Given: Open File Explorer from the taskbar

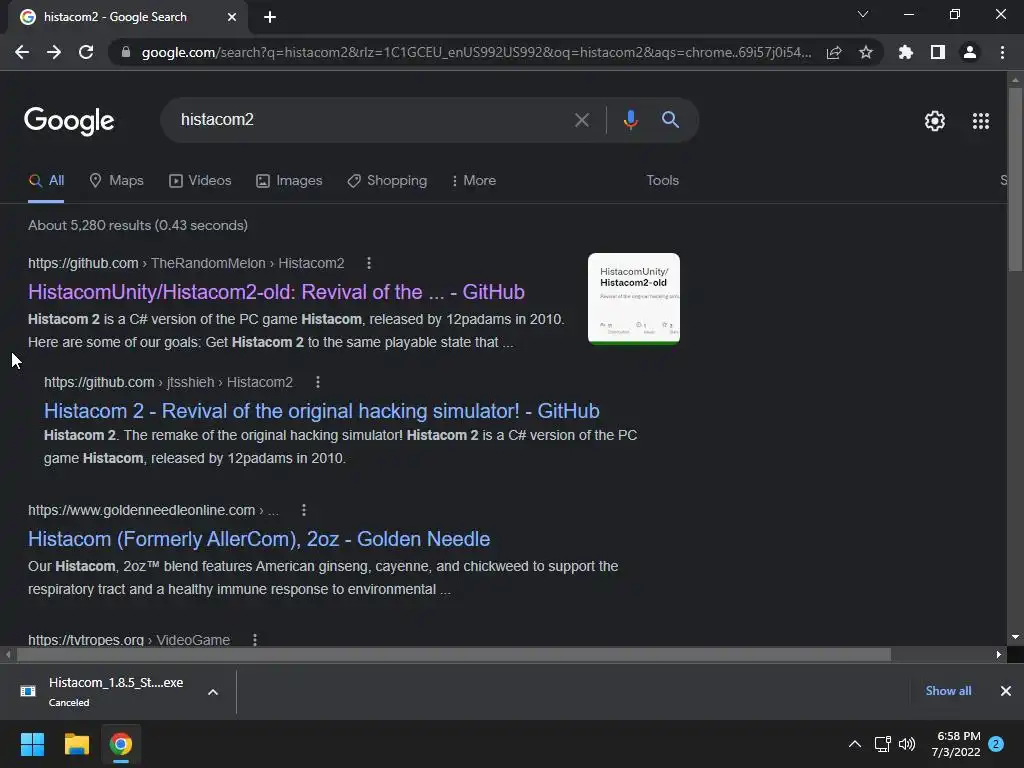Looking at the screenshot, I should point(76,744).
